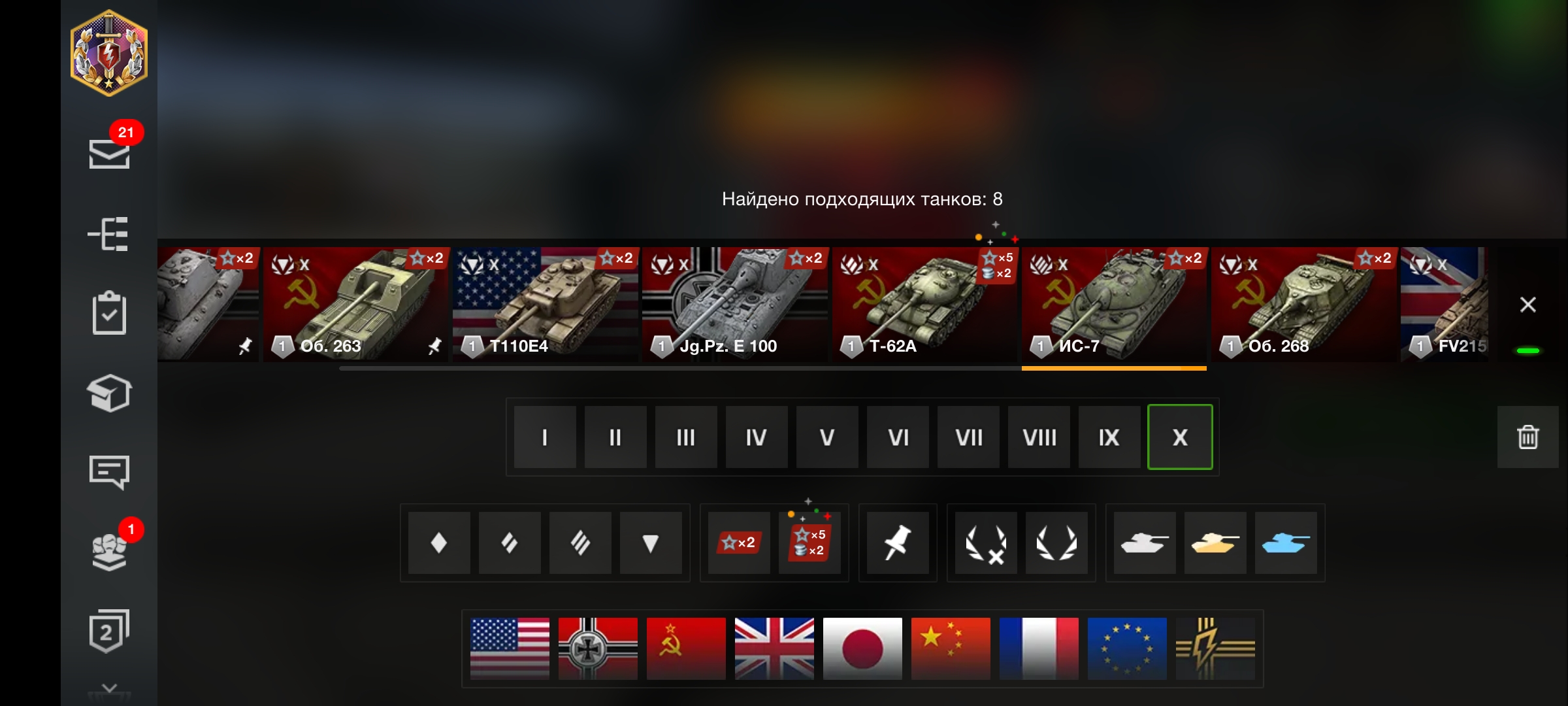Open the chat messages icon
Screen dimensions: 1568x706
[109, 472]
